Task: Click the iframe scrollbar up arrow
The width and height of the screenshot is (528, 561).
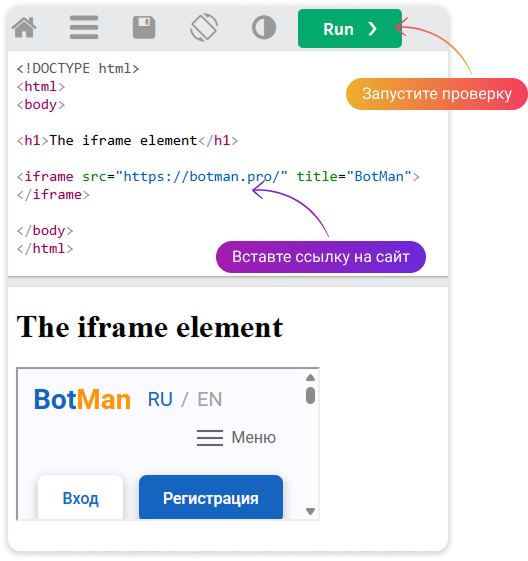Action: point(311,378)
